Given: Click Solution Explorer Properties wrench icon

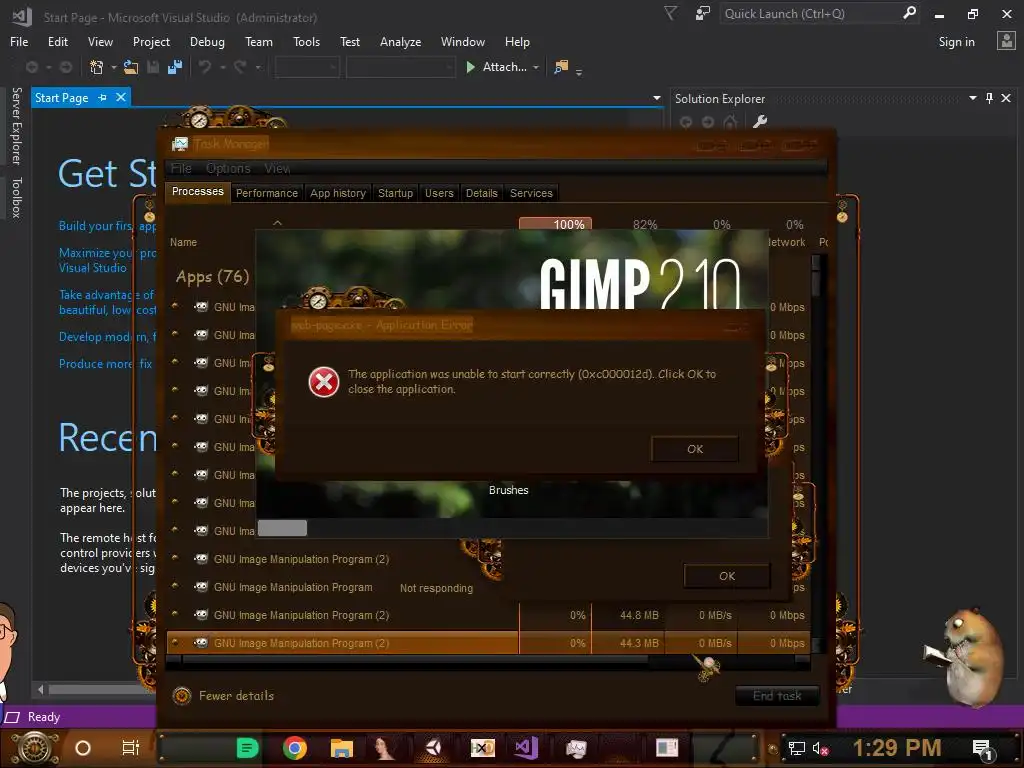Looking at the screenshot, I should pyautogui.click(x=760, y=121).
